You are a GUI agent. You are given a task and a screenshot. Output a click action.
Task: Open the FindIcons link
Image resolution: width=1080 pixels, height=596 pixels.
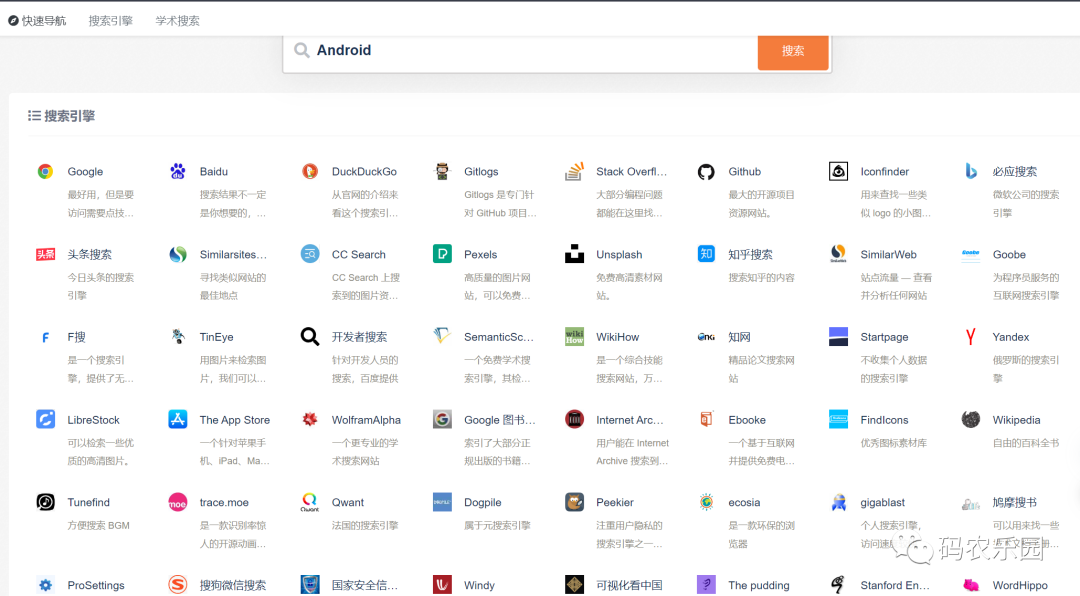884,420
